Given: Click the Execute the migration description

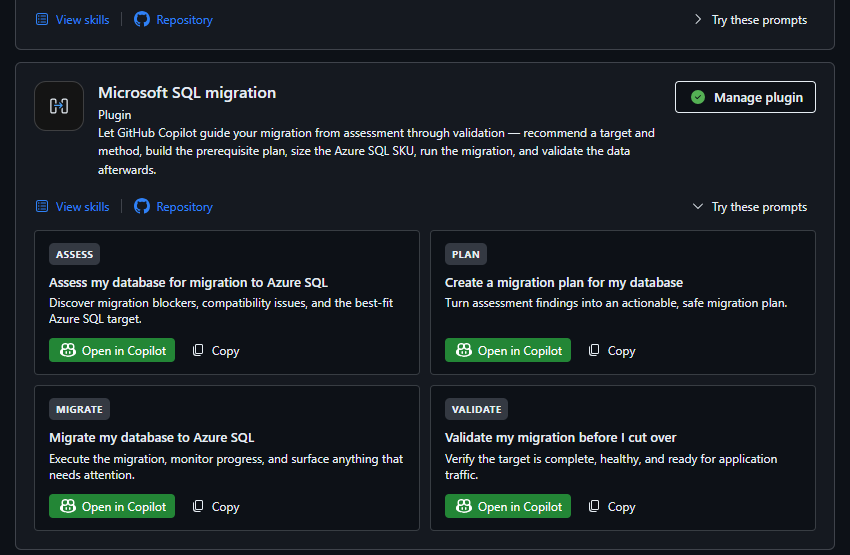Looking at the screenshot, I should [x=226, y=467].
